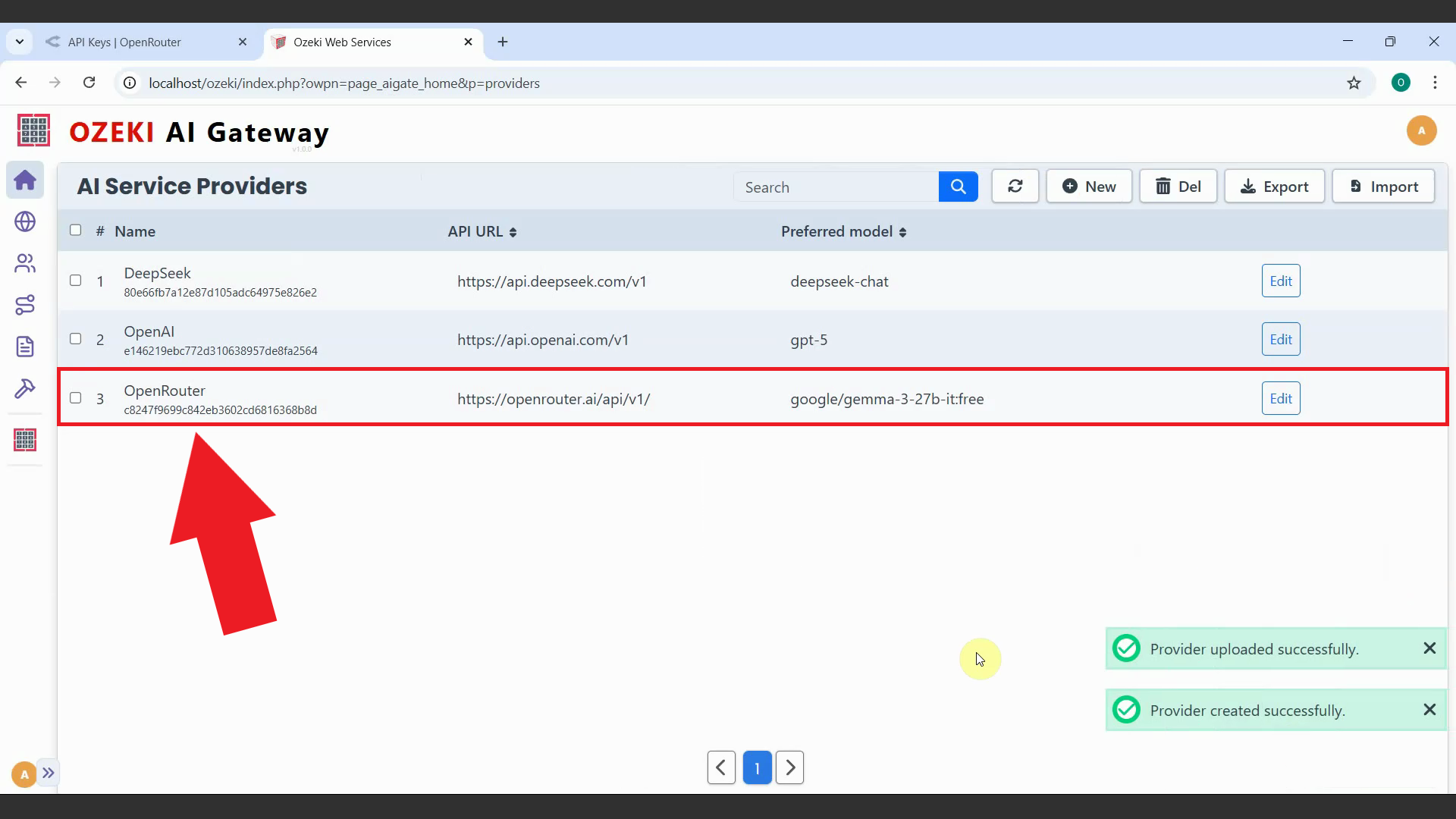Dismiss the Provider uploaded successfully notification

[1429, 648]
